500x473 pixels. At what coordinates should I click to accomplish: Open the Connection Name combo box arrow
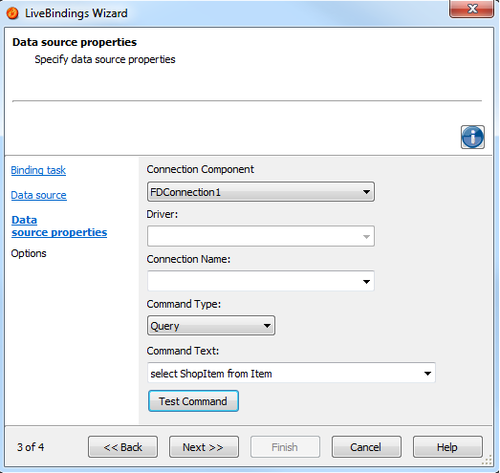coord(366,282)
